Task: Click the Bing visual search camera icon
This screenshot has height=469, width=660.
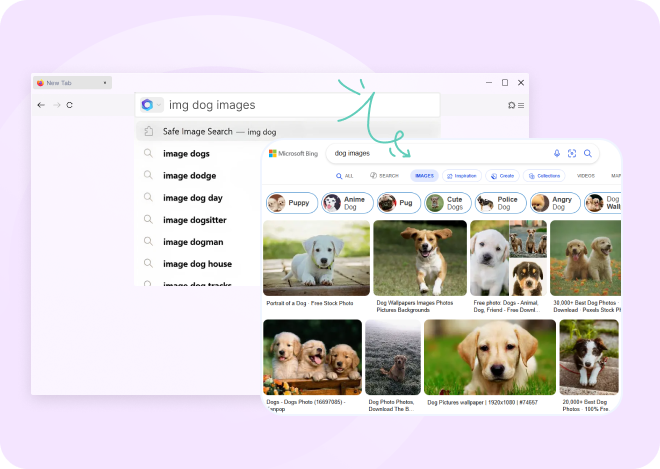Action: (572, 153)
